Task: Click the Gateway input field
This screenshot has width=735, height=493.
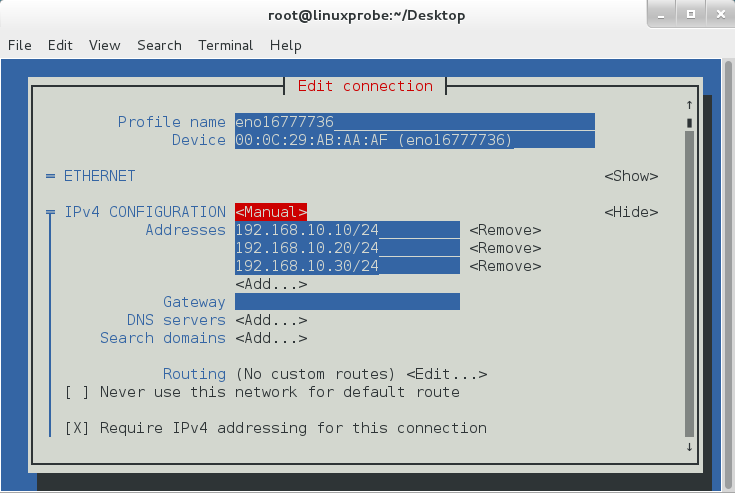Action: tap(347, 302)
